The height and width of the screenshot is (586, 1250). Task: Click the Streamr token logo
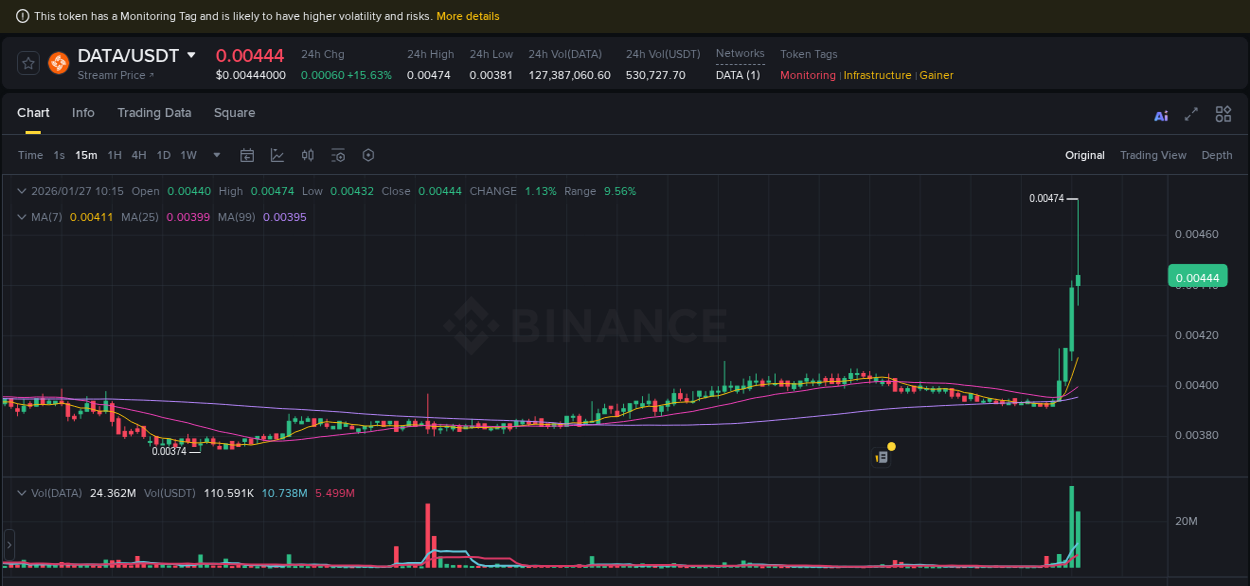tap(58, 62)
